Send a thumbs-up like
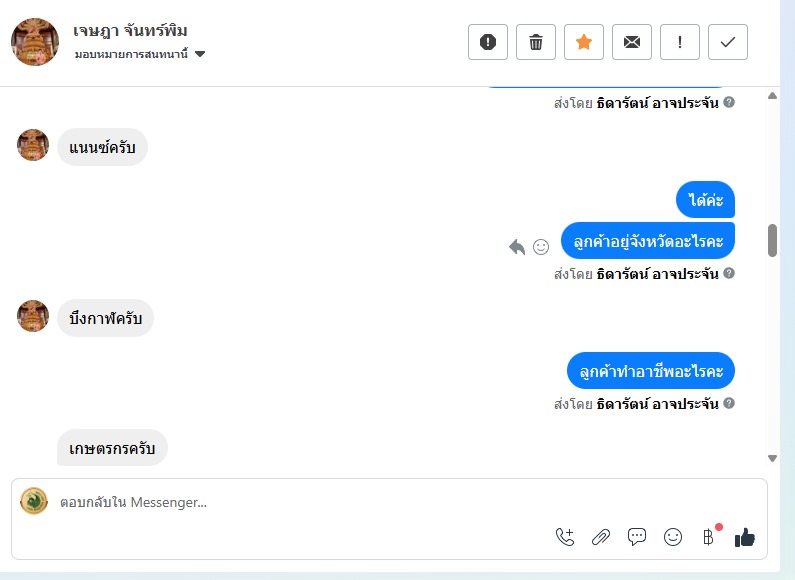Screen dimensions: 795x580 click(x=745, y=538)
